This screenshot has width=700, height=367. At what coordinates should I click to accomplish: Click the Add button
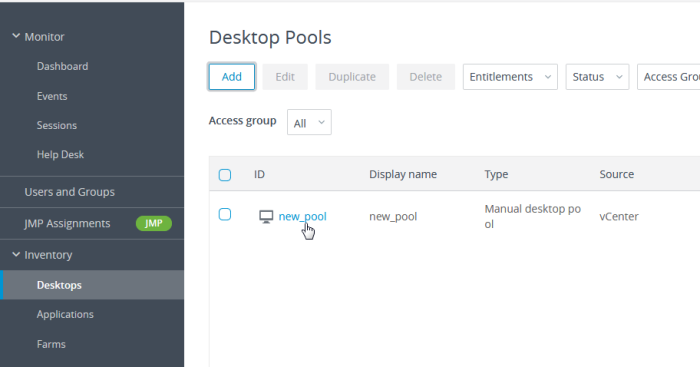[232, 77]
